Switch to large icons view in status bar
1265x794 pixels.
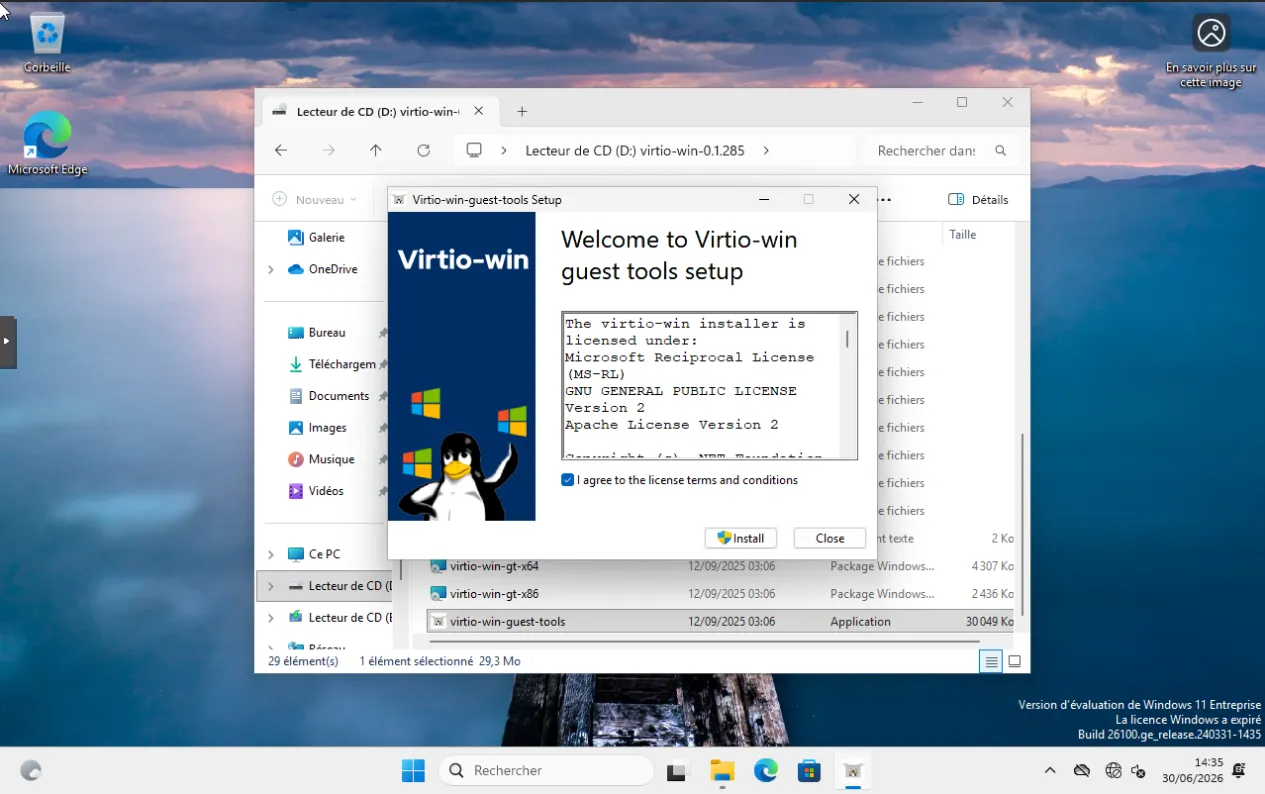(1014, 661)
